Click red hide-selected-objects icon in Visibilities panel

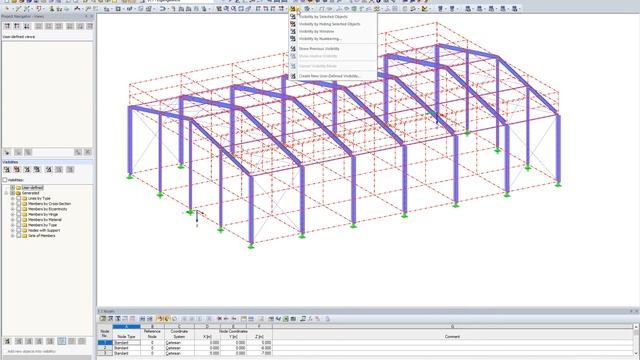pyautogui.click(x=17, y=169)
